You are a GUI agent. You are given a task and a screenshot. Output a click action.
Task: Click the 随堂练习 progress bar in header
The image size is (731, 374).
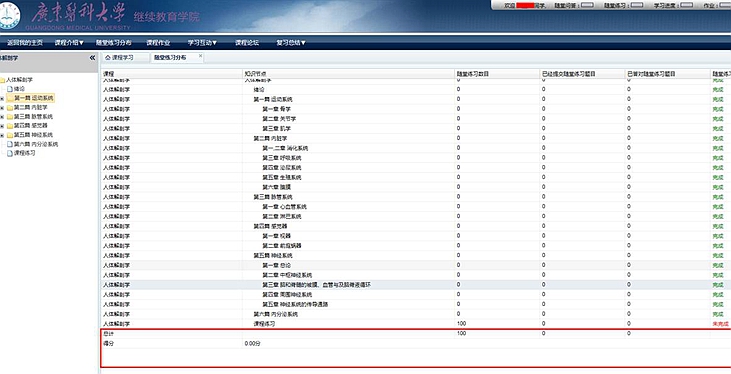coord(637,5)
